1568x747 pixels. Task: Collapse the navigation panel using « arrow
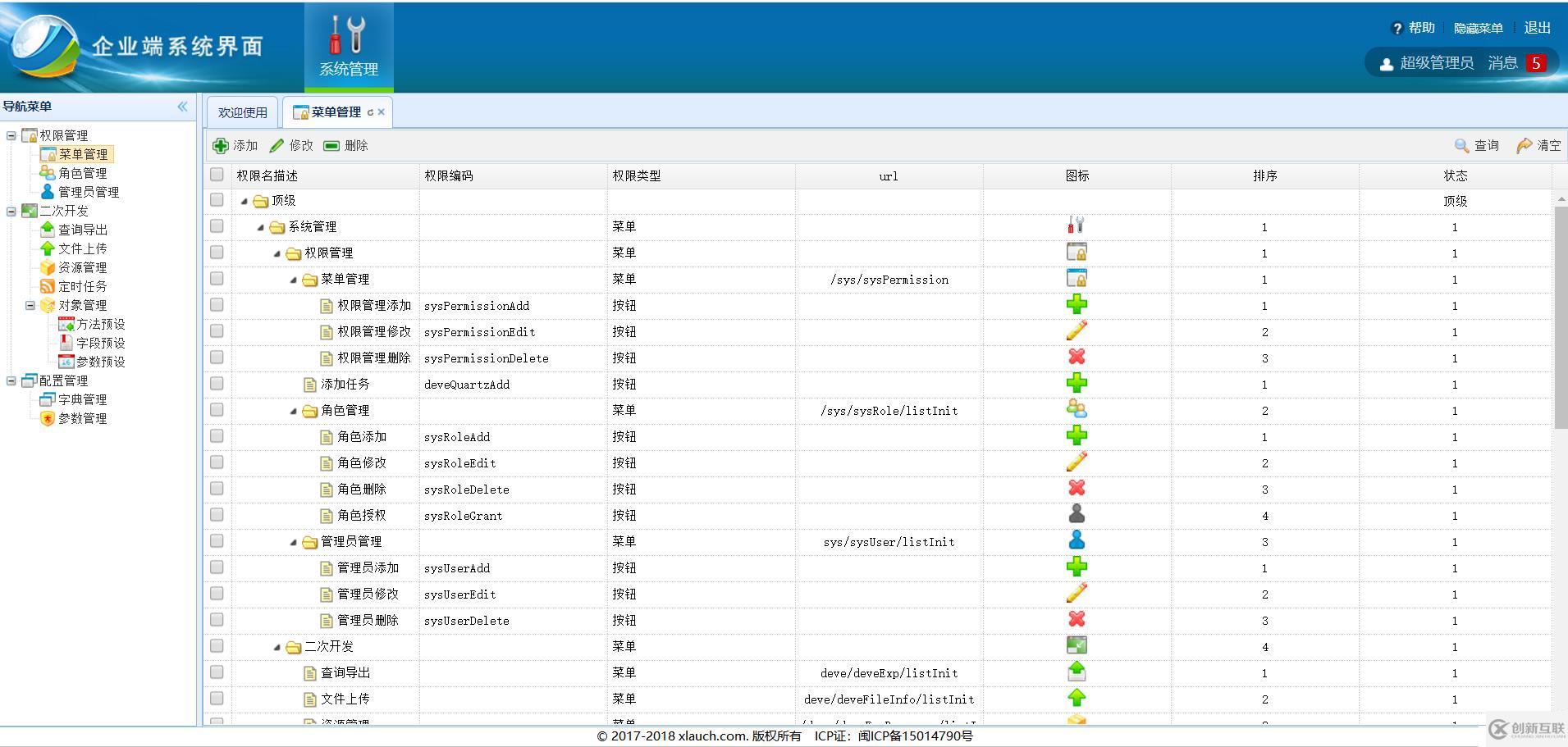coord(182,105)
